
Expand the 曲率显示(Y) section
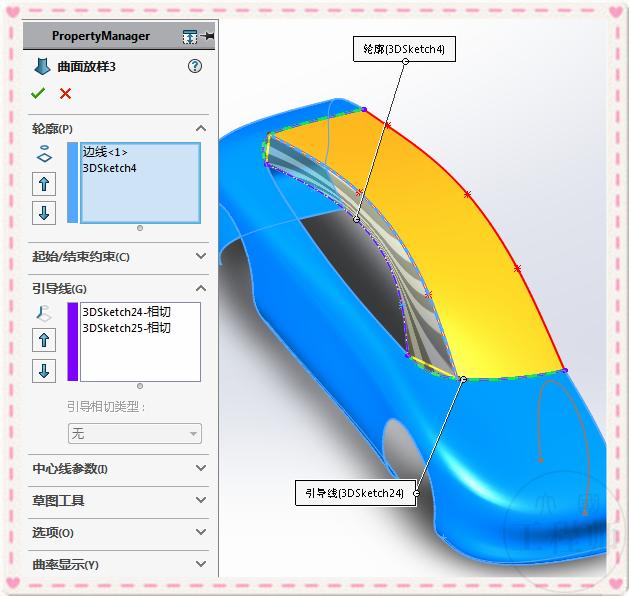coord(201,564)
